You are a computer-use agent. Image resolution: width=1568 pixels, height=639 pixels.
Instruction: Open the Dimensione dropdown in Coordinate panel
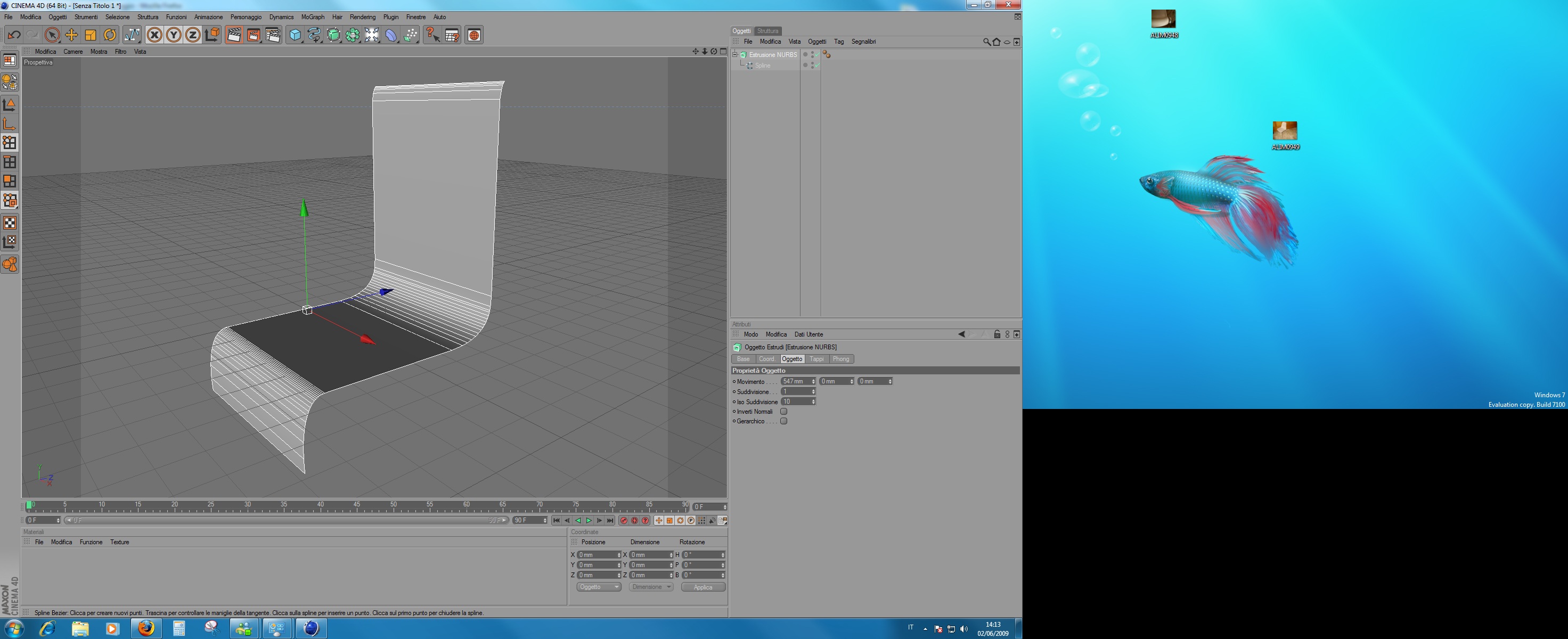coord(651,587)
